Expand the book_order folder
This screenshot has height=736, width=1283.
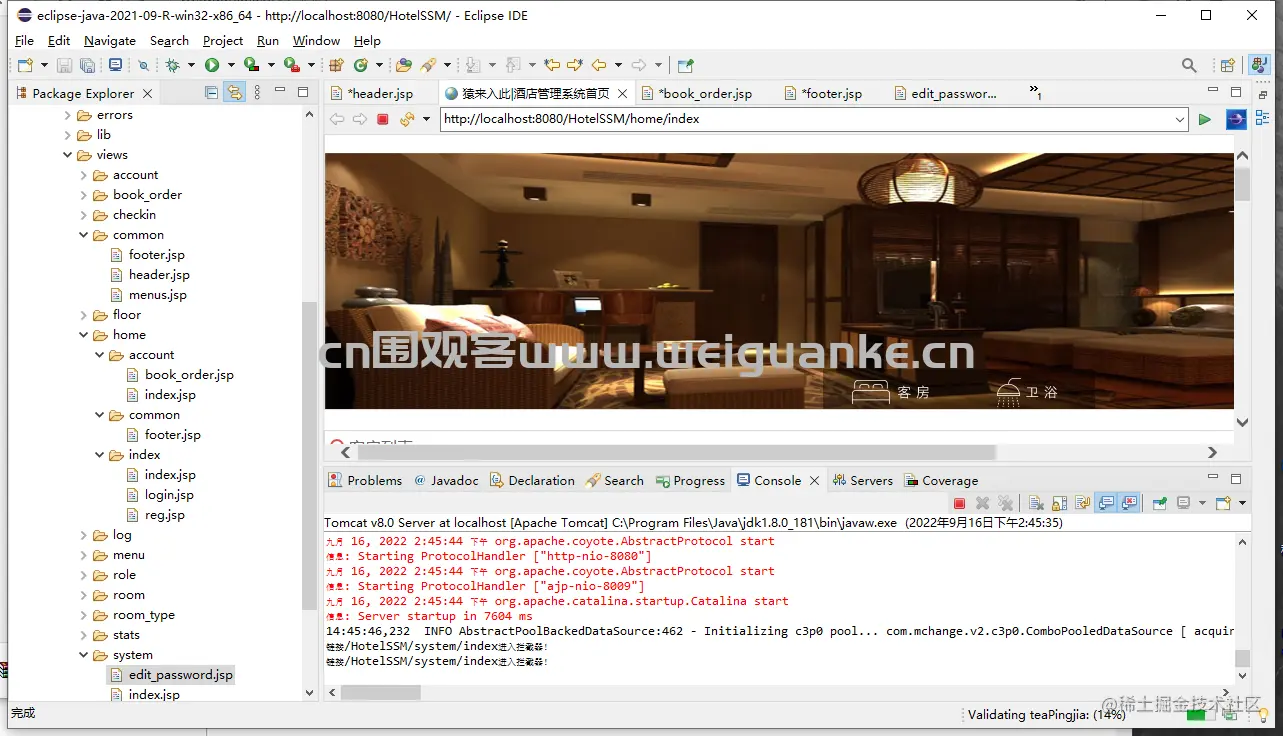(x=84, y=195)
